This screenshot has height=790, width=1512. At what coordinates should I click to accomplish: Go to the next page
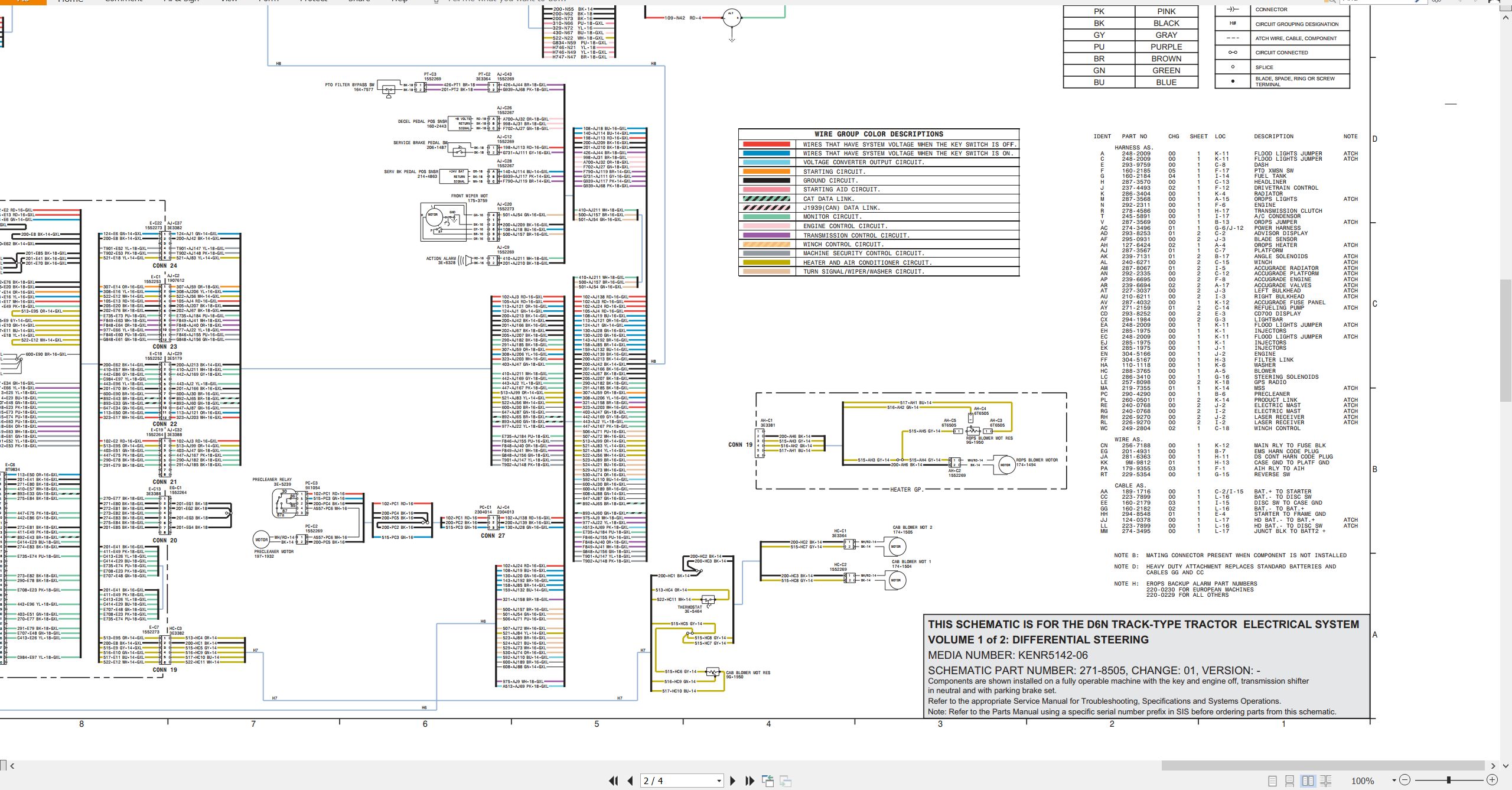click(x=733, y=781)
